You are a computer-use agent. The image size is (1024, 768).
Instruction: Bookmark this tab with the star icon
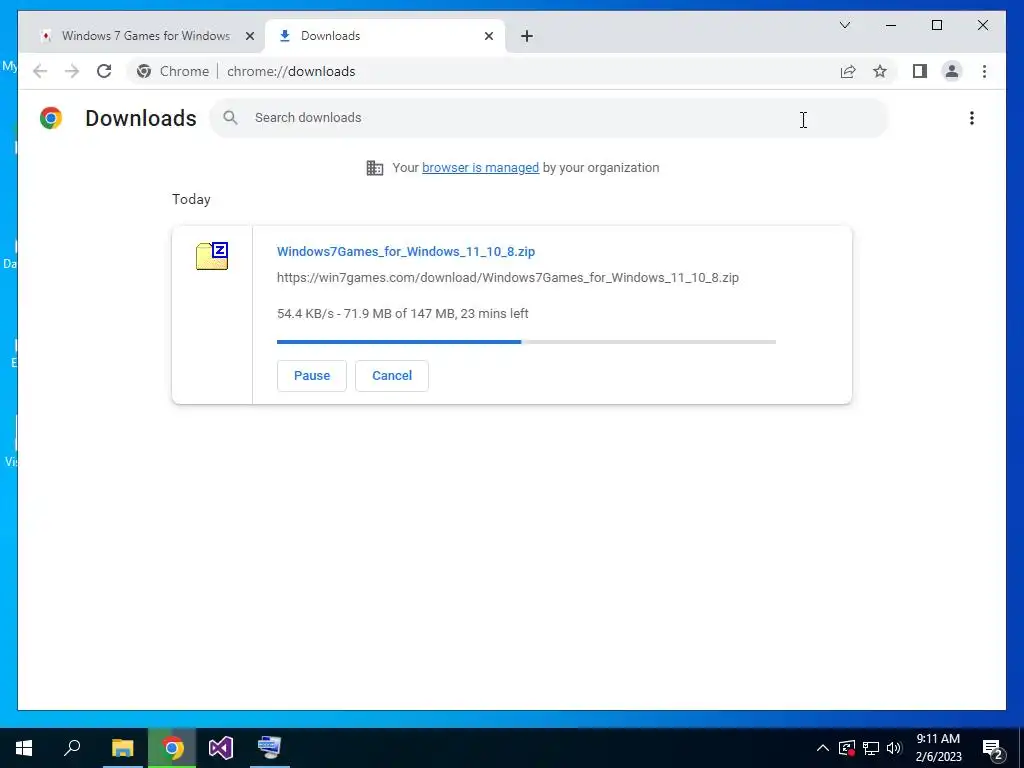[880, 71]
